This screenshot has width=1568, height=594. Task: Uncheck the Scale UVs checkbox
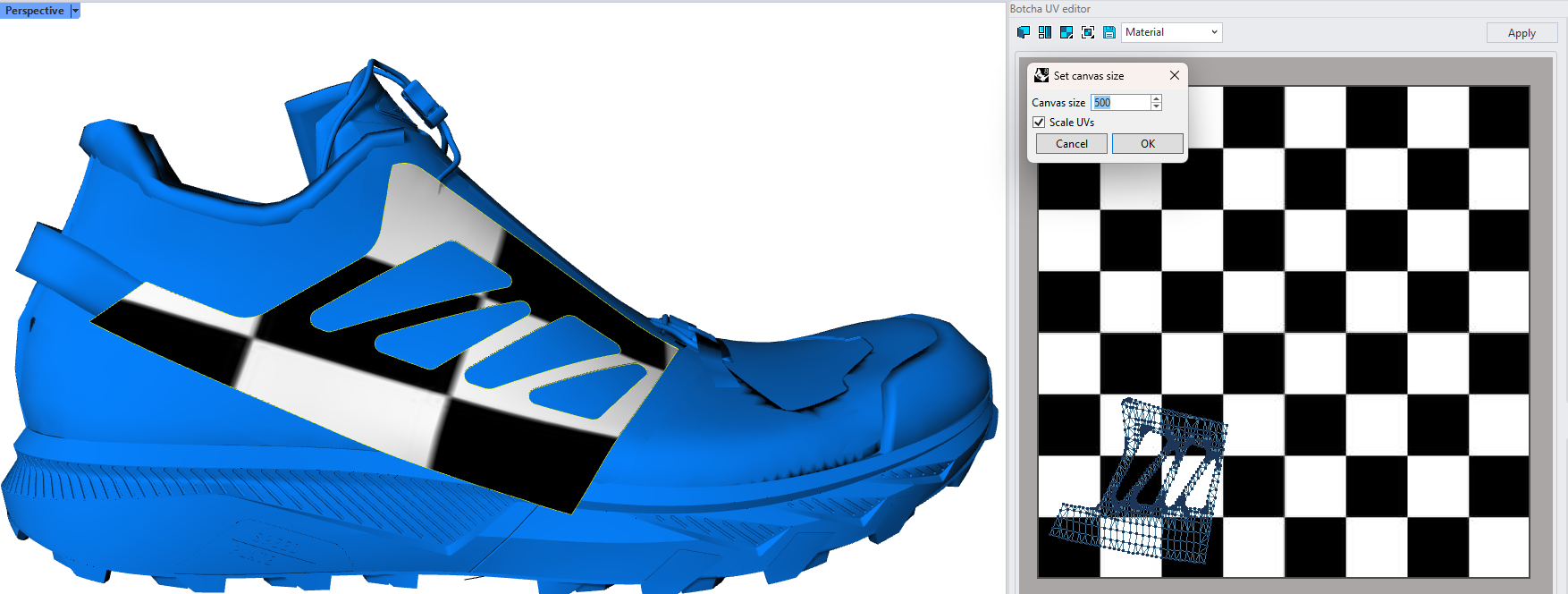pos(1039,123)
